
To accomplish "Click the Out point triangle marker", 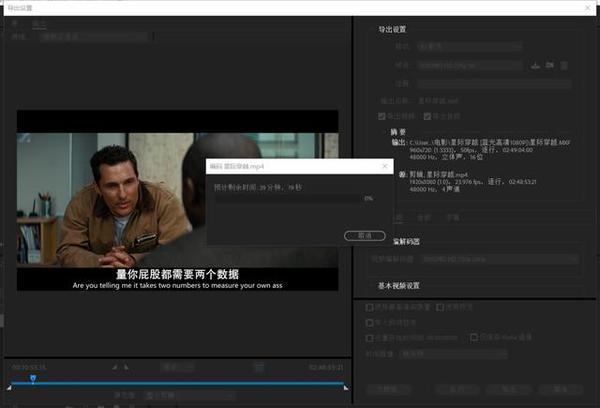I will (346, 388).
